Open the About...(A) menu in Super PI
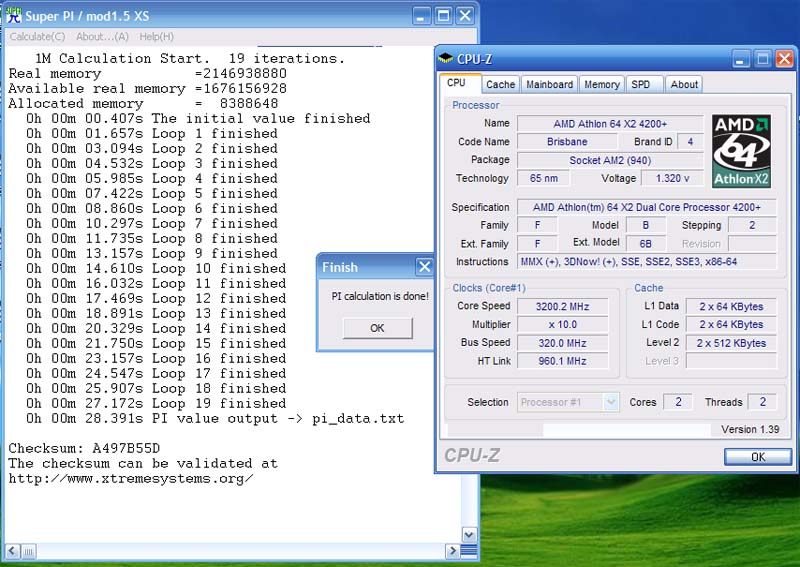Image resolution: width=800 pixels, height=567 pixels. pyautogui.click(x=102, y=37)
